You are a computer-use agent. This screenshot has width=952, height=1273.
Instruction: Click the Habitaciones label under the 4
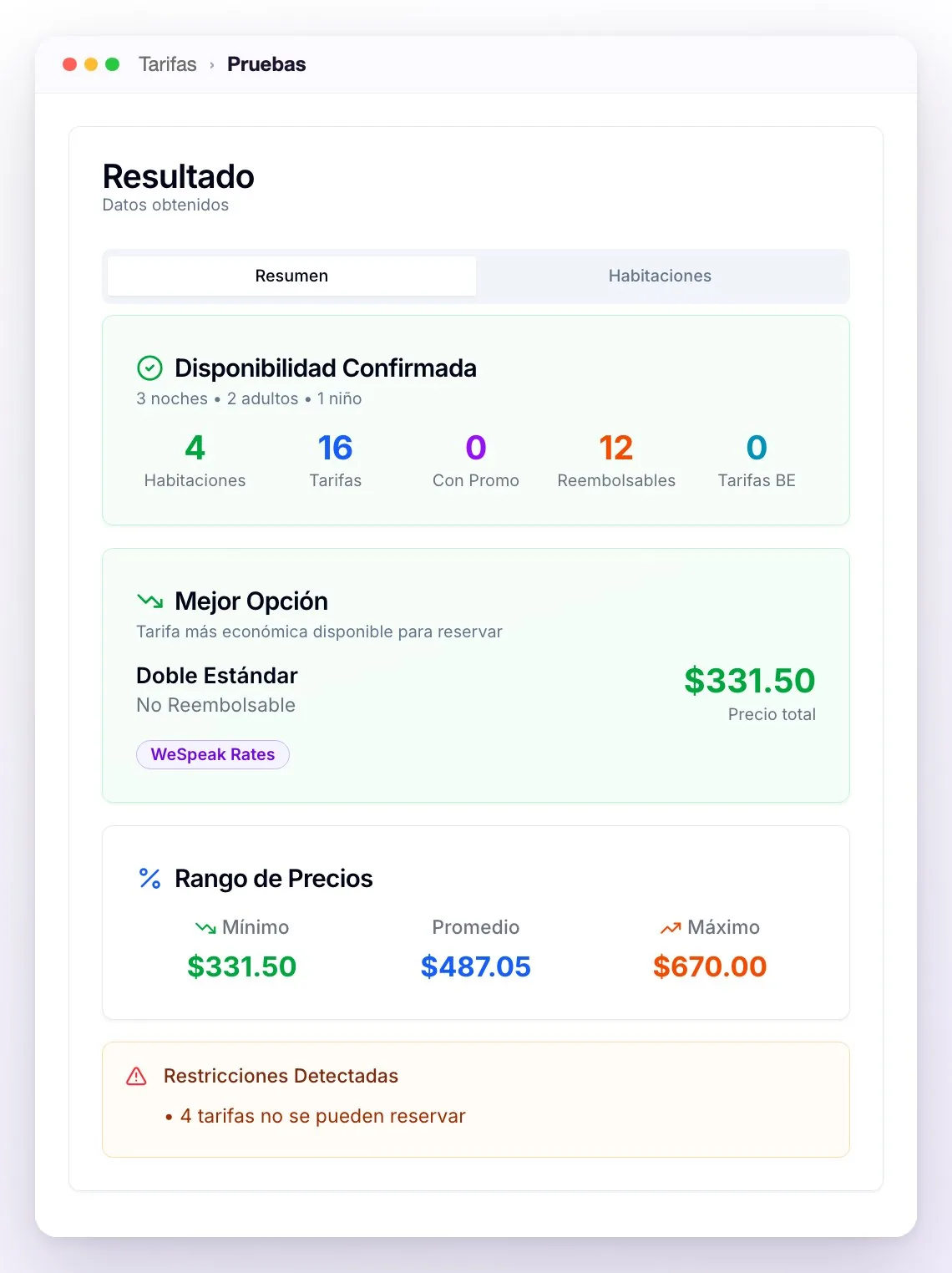[x=195, y=480]
